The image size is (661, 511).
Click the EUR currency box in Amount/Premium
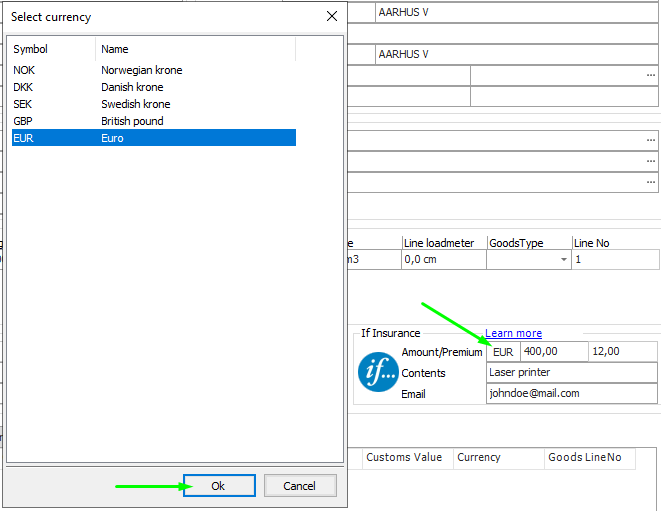pos(503,352)
